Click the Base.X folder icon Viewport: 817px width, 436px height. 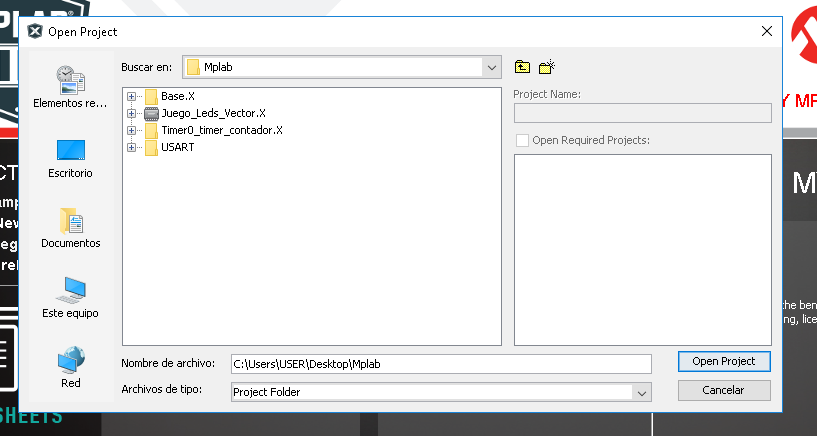tap(151, 96)
